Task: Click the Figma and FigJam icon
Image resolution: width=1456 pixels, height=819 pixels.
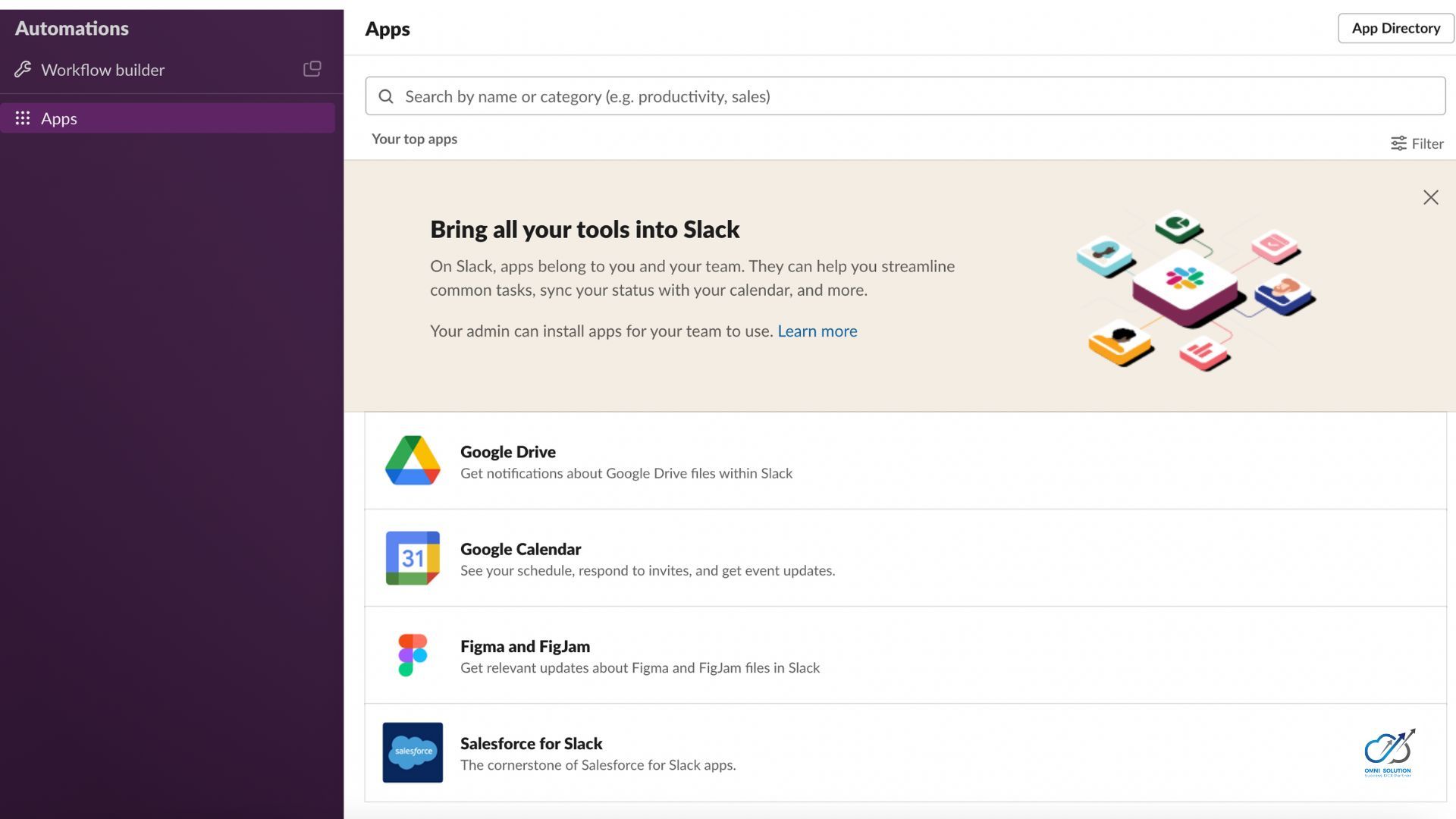Action: coord(413,655)
